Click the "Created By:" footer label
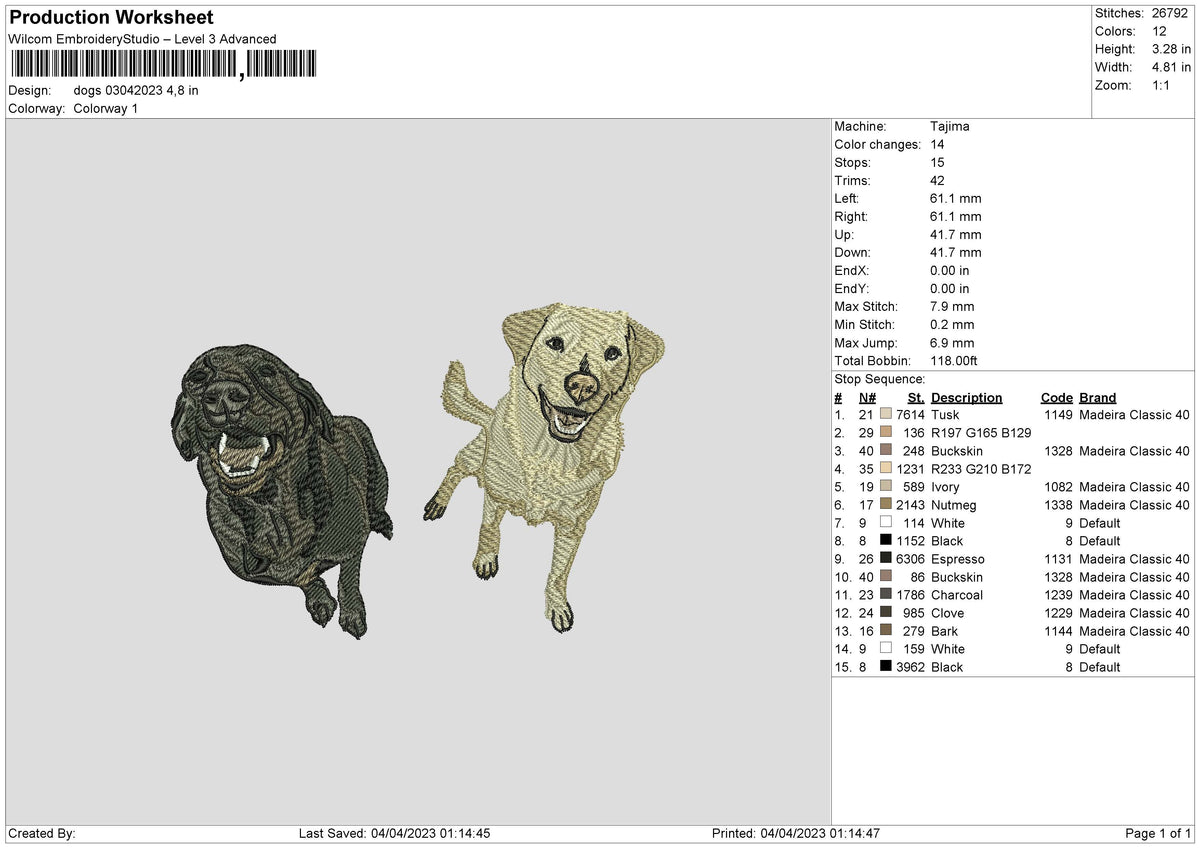The height and width of the screenshot is (848, 1200). [42, 833]
